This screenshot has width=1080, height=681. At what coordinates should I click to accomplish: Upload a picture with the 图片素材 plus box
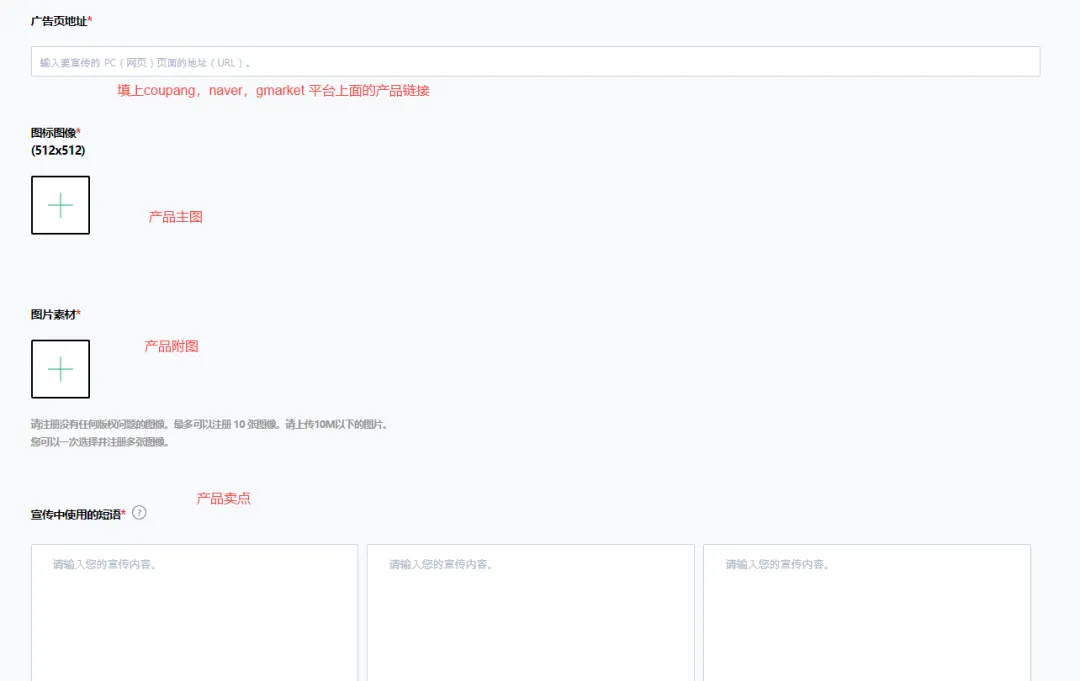click(61, 369)
